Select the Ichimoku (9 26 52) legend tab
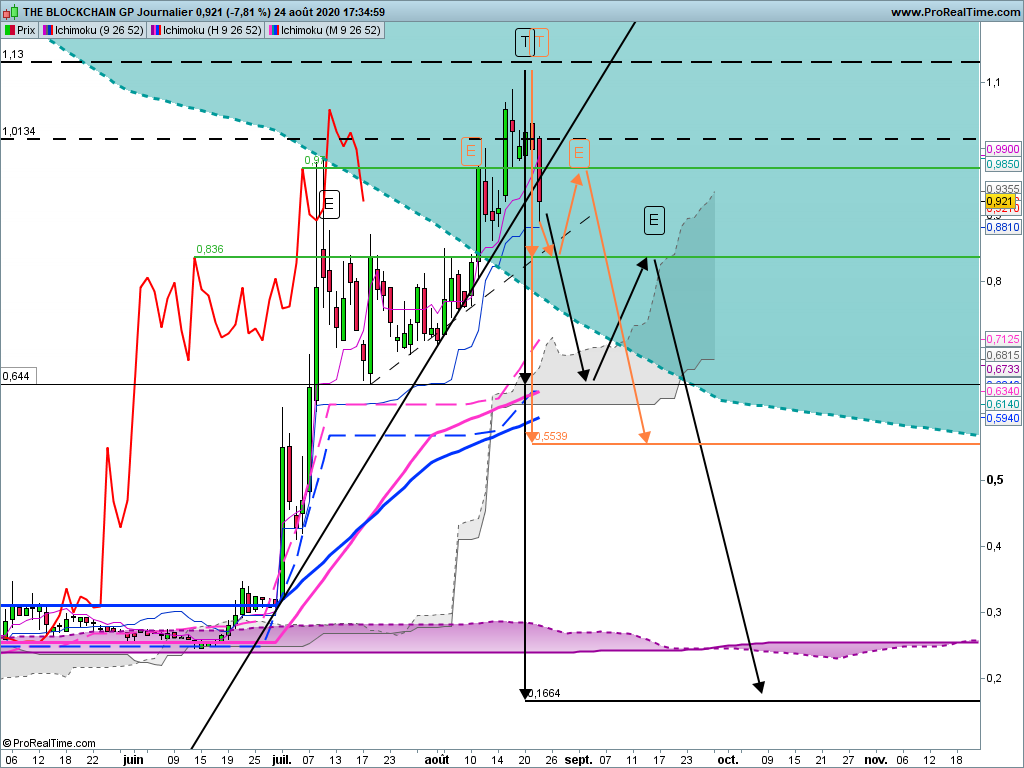The width and height of the screenshot is (1024, 768). tap(93, 30)
